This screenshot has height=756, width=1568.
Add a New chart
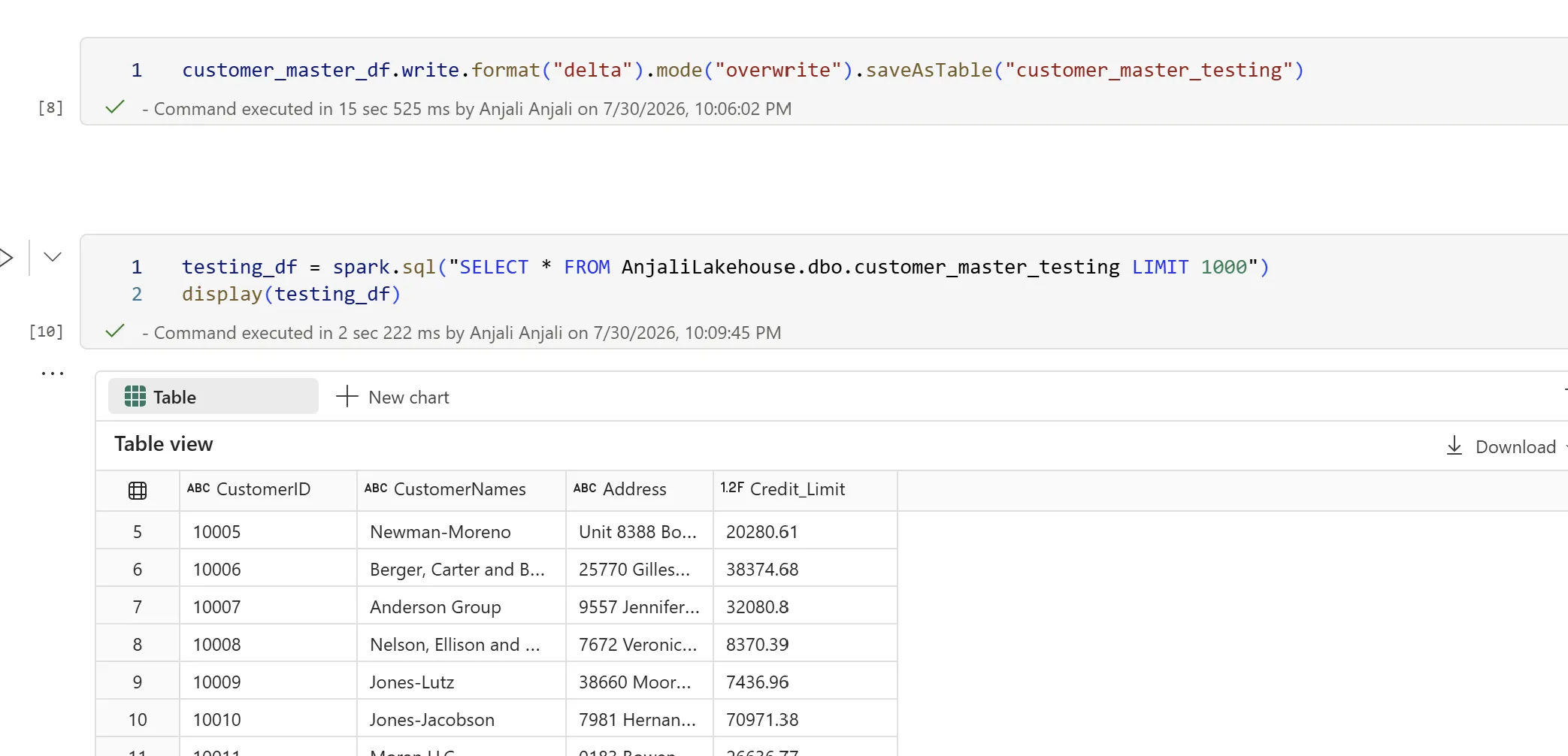[392, 397]
